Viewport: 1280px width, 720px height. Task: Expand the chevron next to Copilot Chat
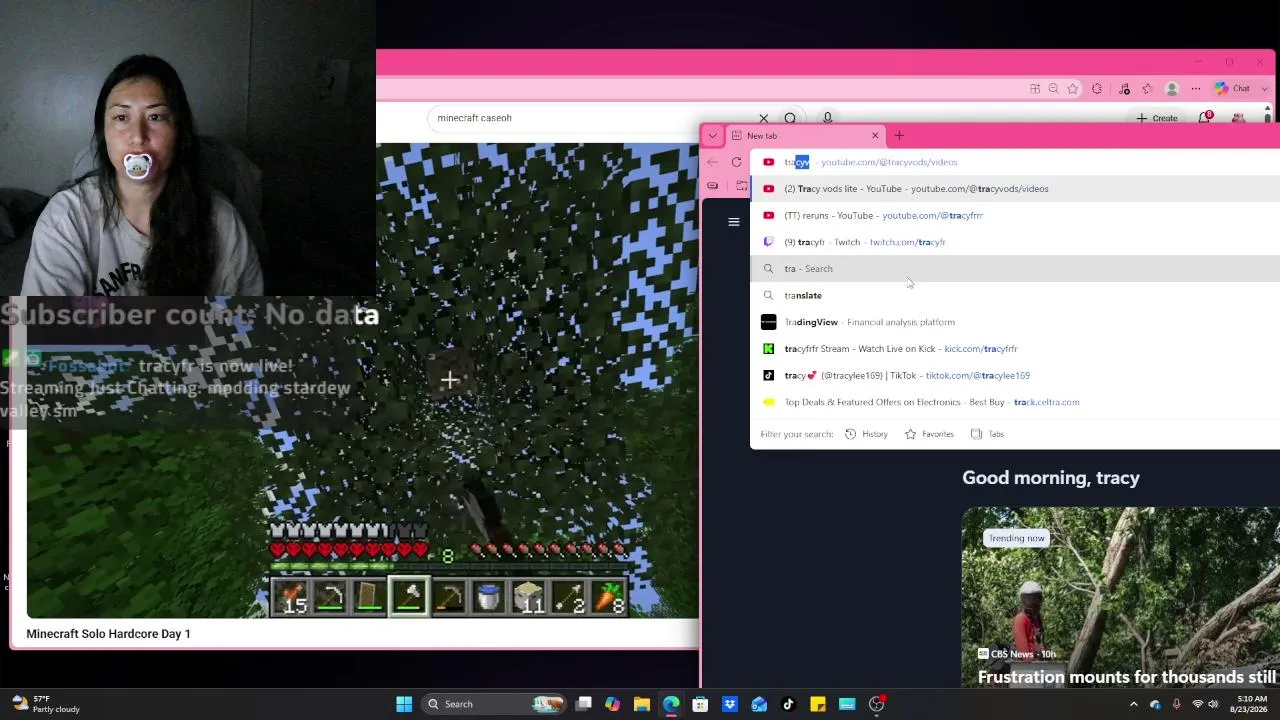[x=1265, y=89]
